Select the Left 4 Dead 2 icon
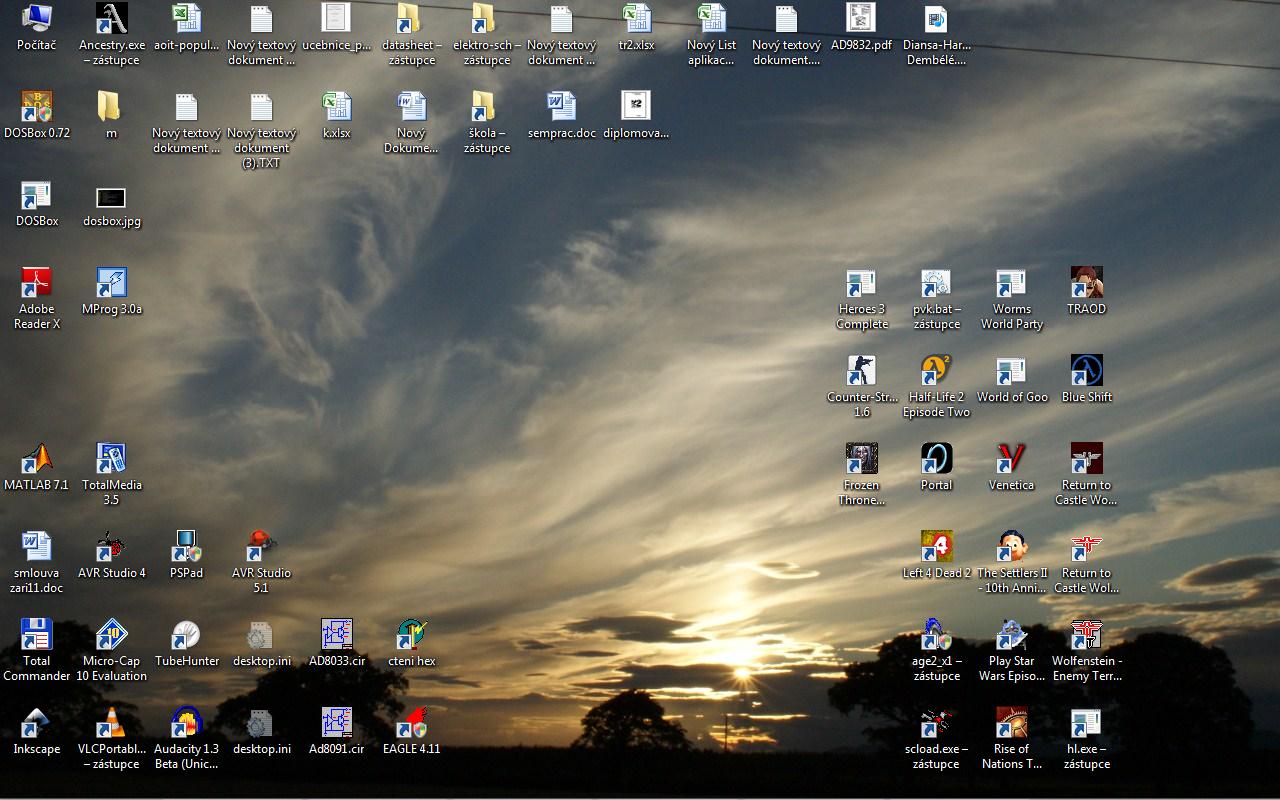 (x=936, y=547)
